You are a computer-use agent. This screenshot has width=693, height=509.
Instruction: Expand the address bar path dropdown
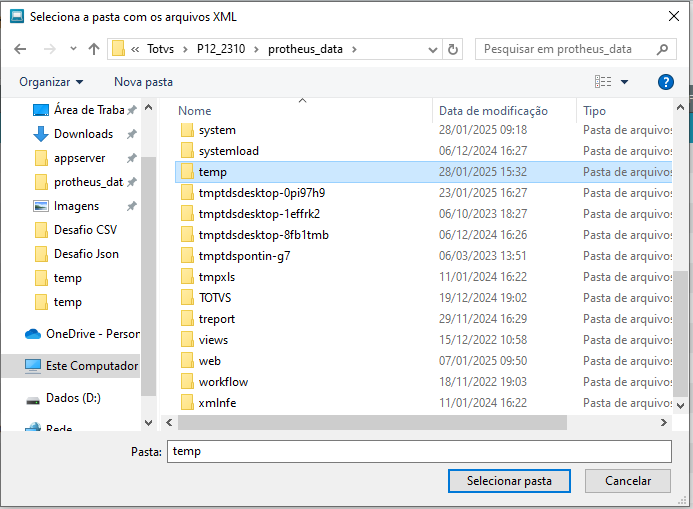(433, 49)
